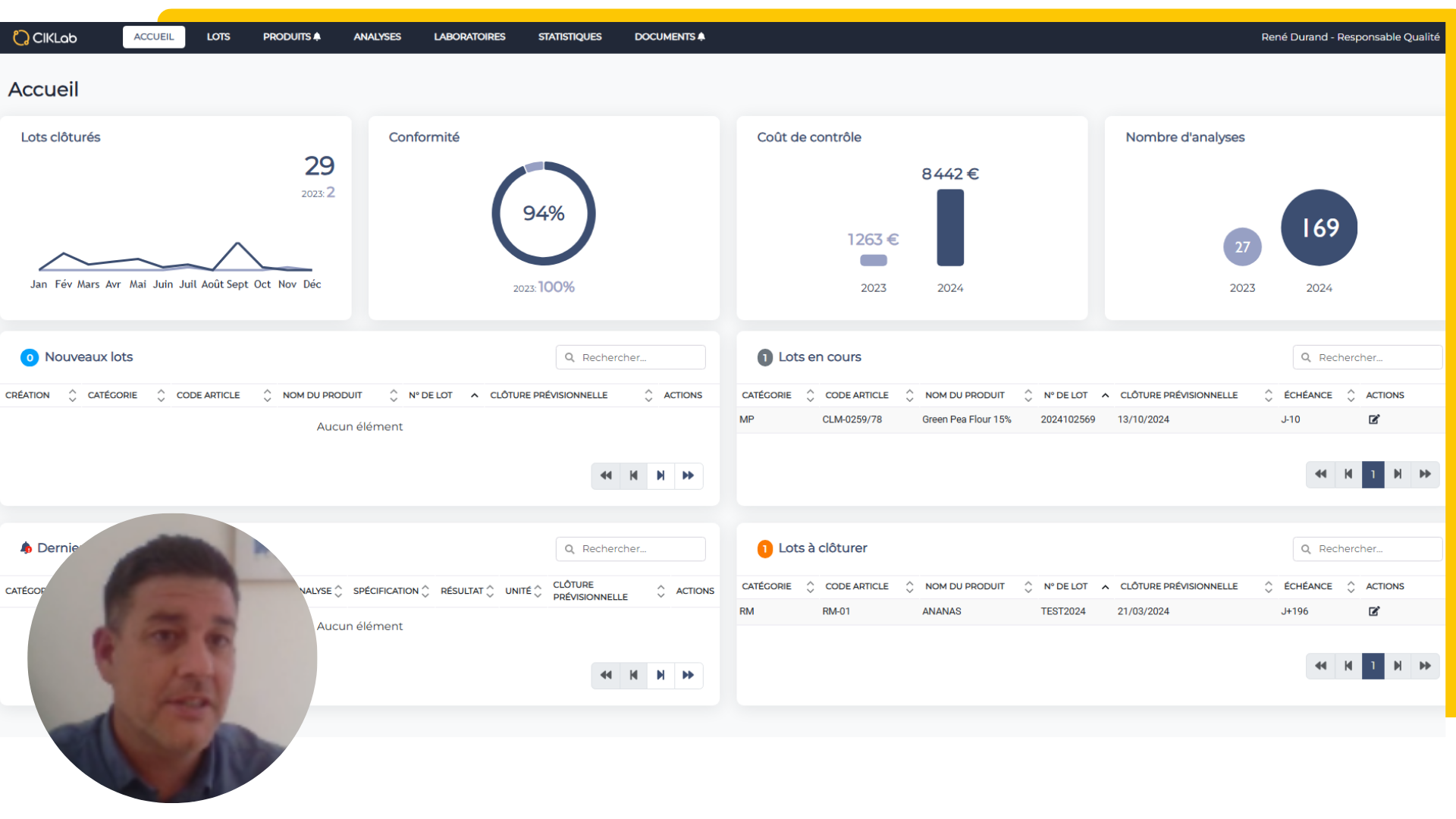Sort Nouveaux lots by Création column
This screenshot has width=1456, height=819.
72,395
